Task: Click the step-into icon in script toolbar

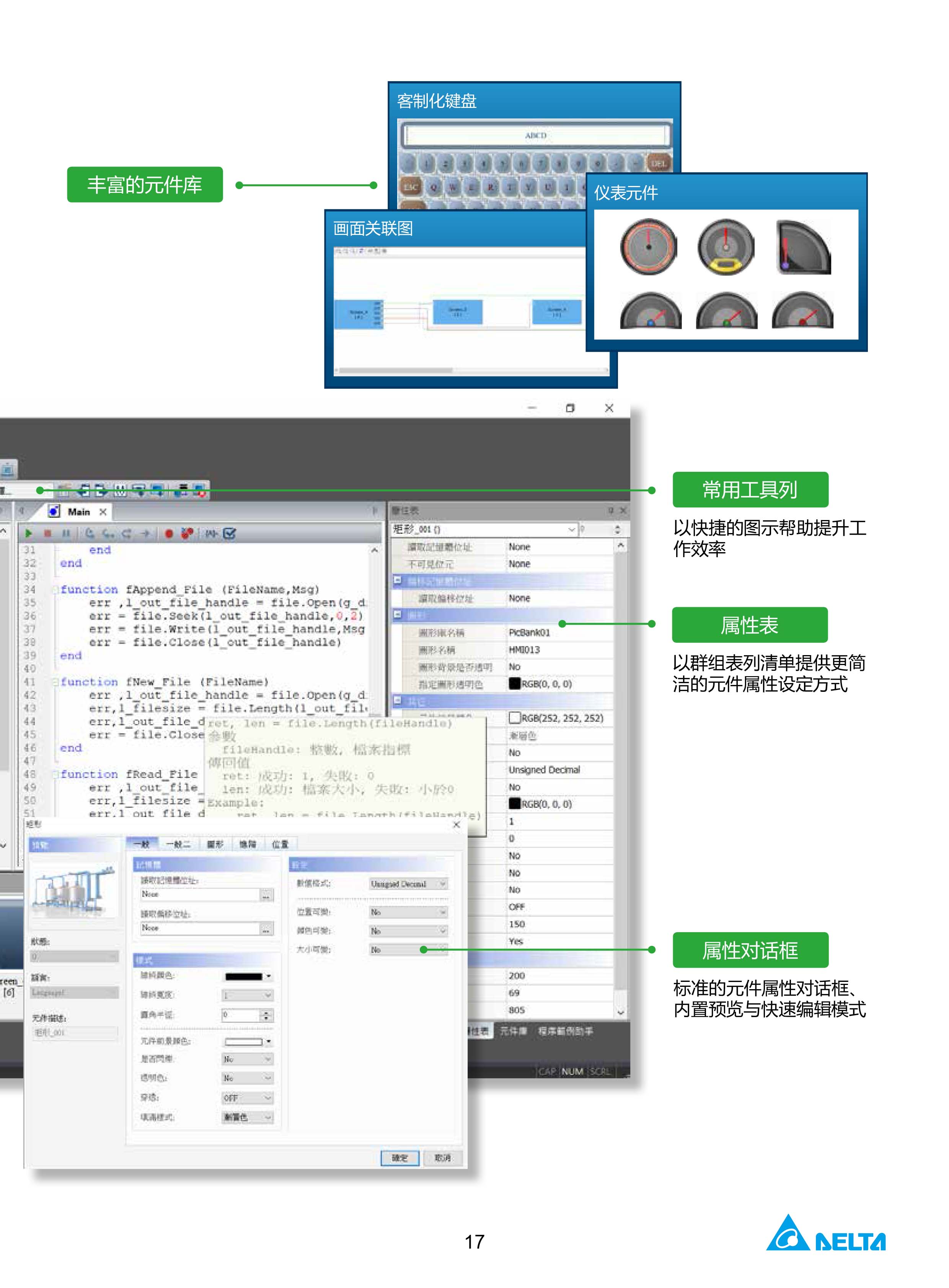Action: 90,534
